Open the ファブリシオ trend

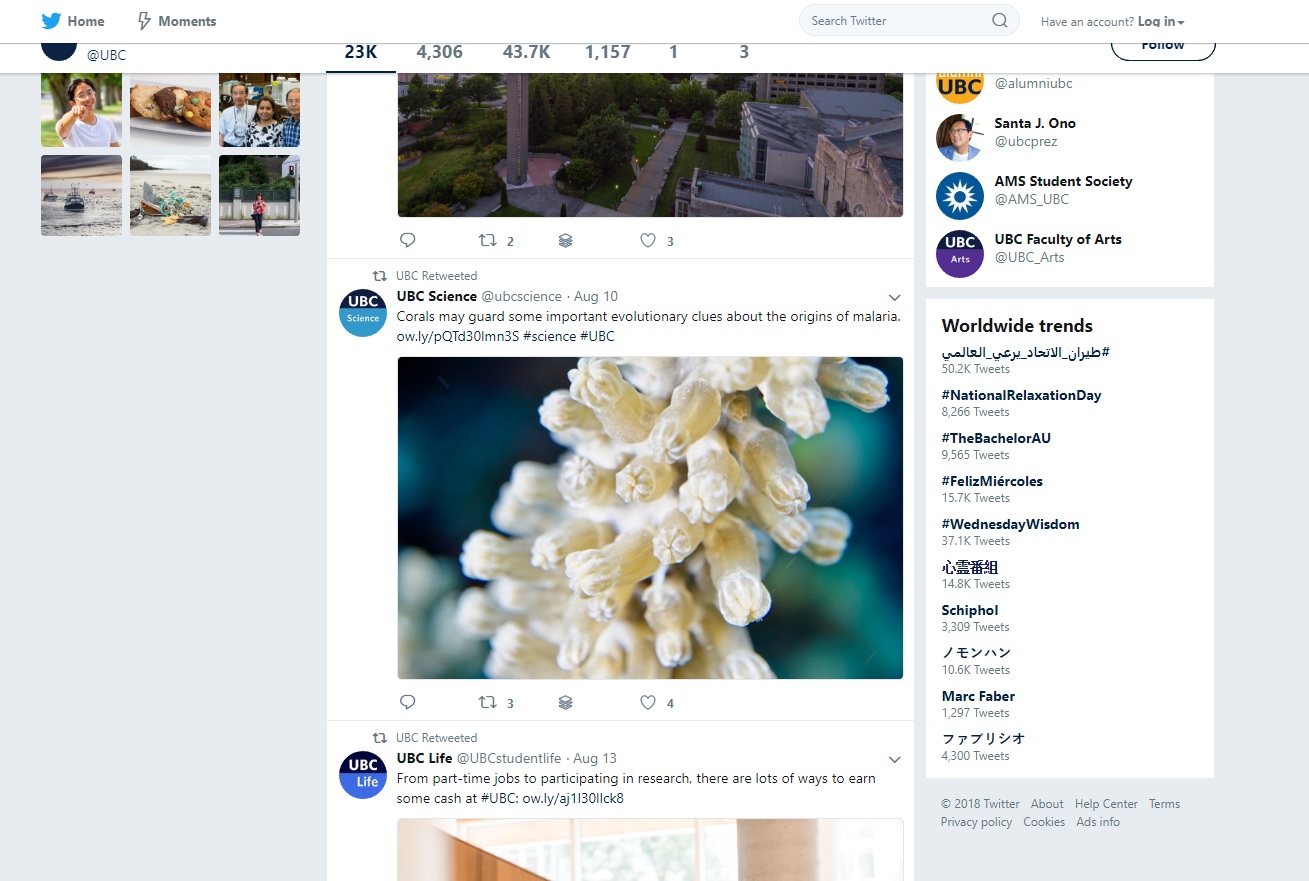pos(983,739)
